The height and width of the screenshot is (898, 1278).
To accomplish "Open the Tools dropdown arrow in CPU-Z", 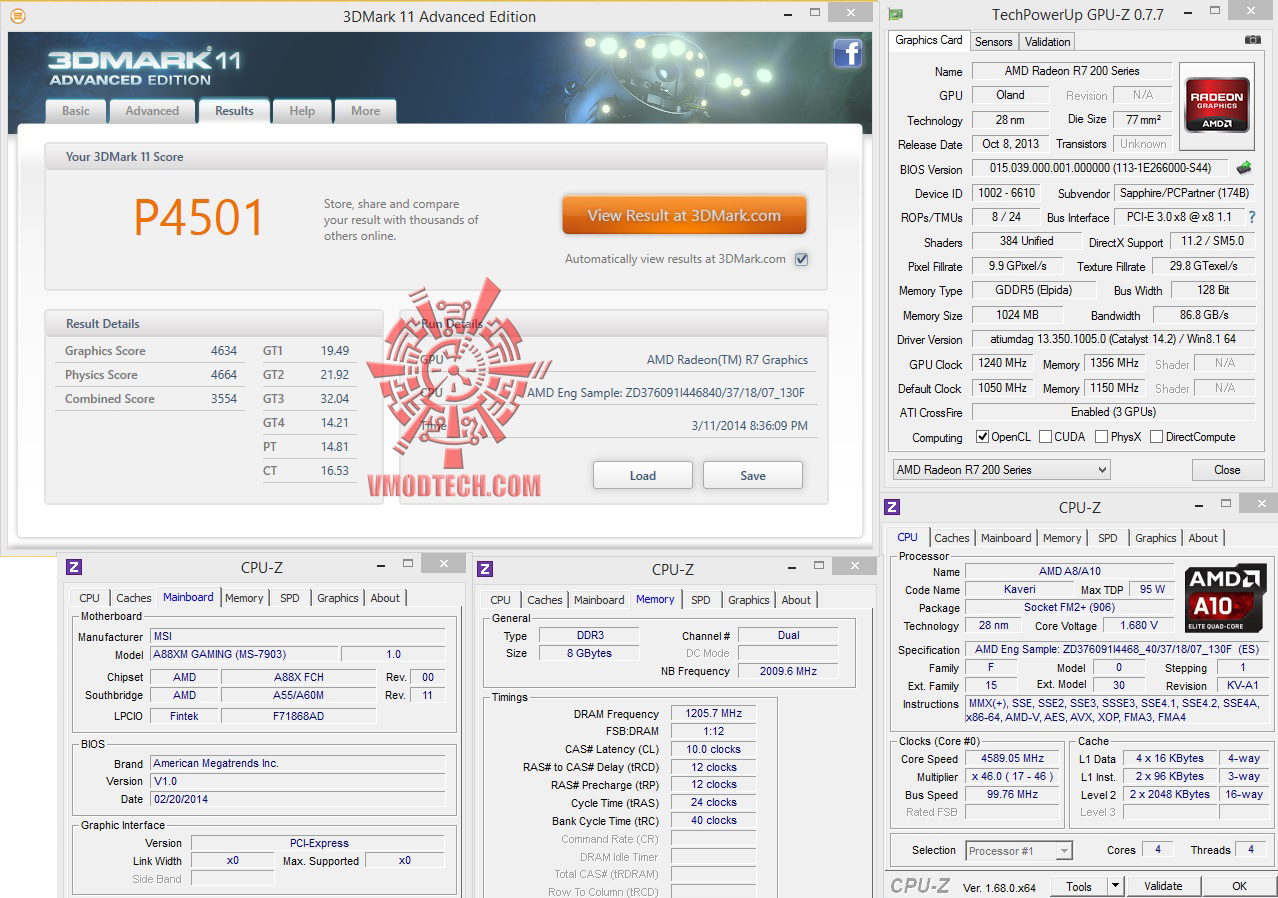I will pos(1115,886).
